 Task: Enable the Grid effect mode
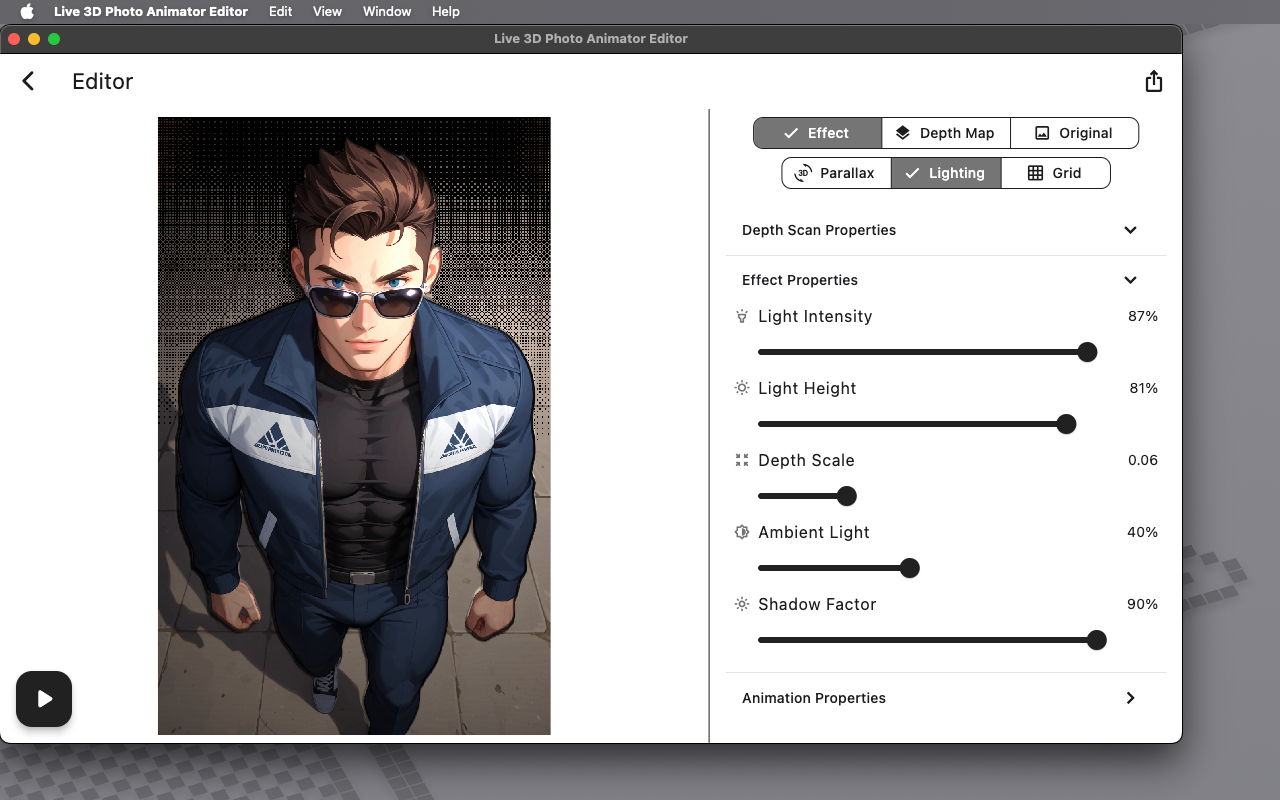(1056, 173)
